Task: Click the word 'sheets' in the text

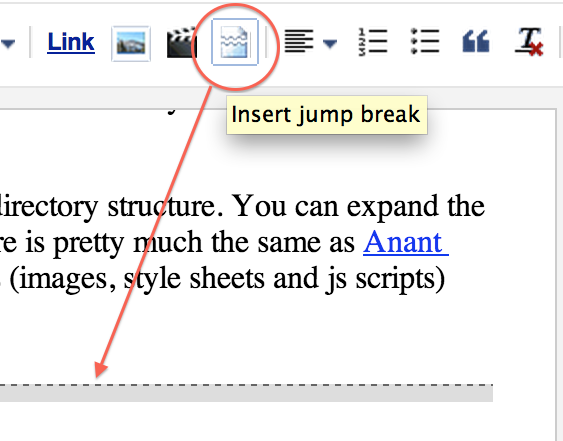Action: [x=227, y=279]
